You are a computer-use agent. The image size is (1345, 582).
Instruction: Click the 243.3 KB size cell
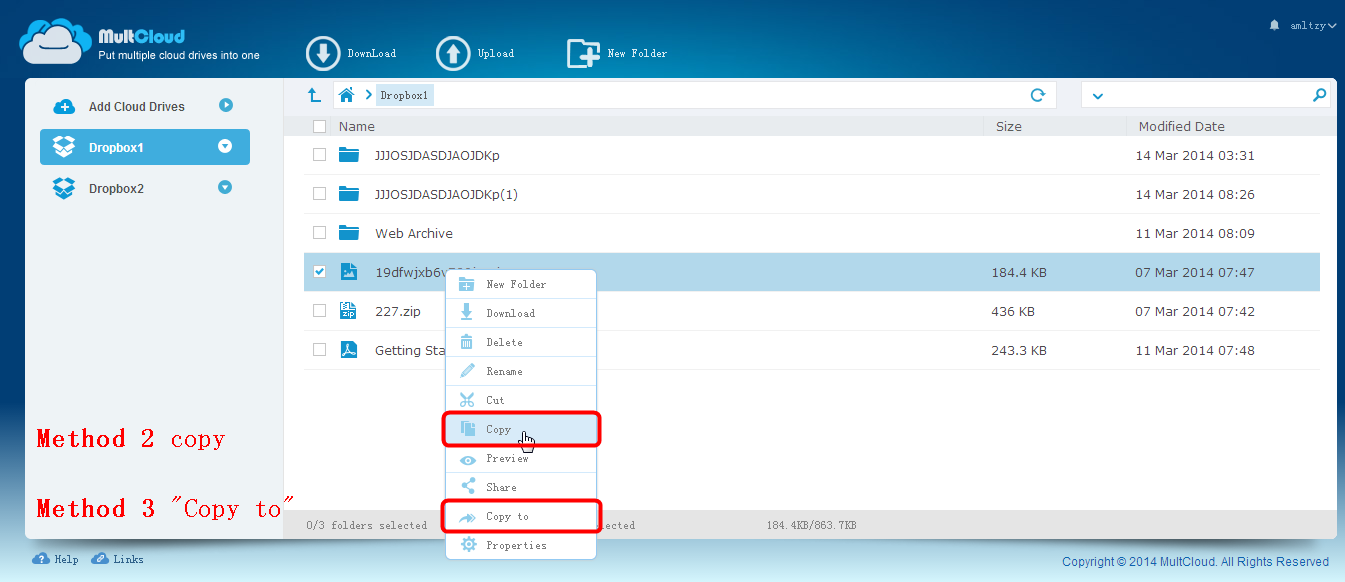coord(1019,350)
